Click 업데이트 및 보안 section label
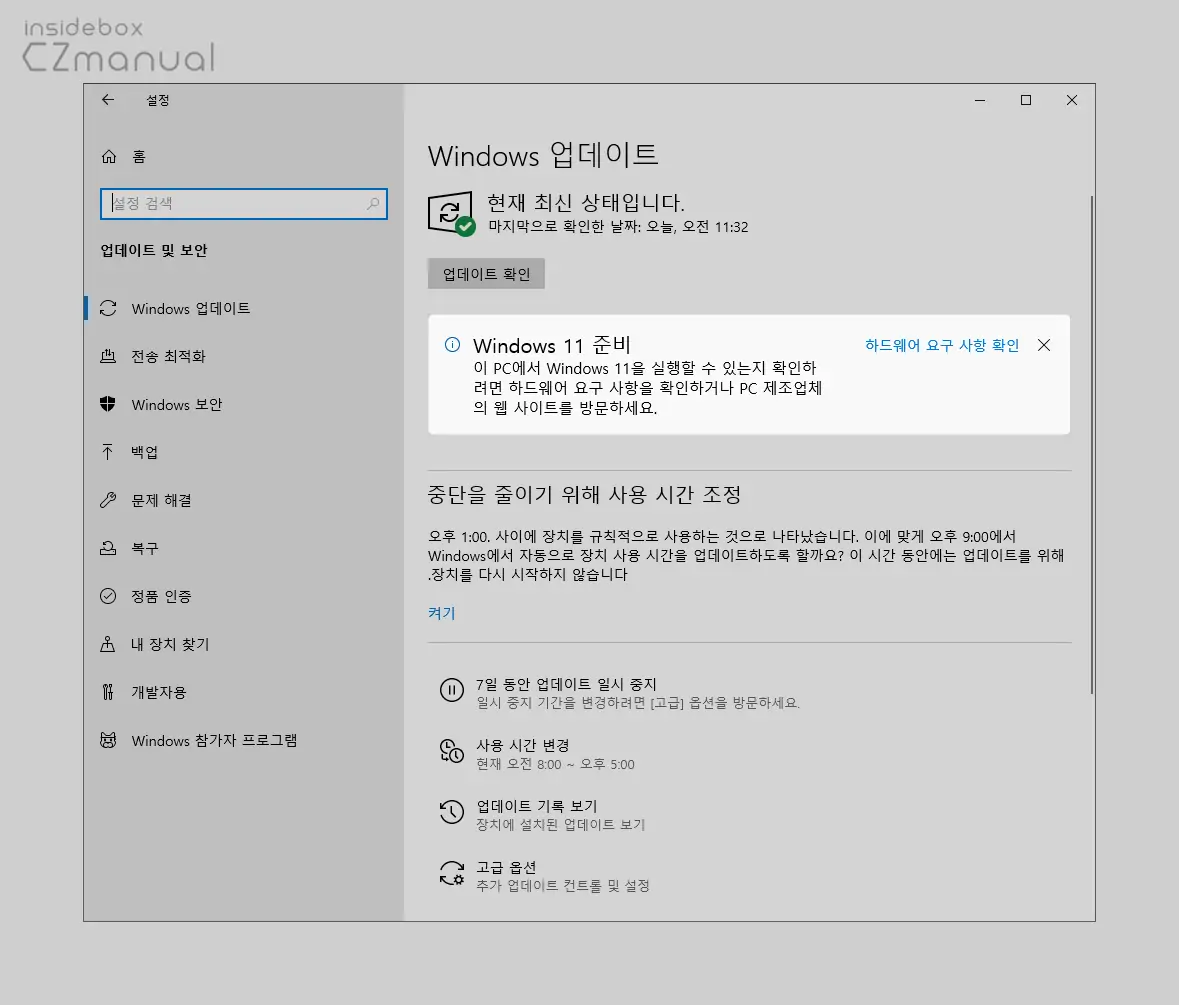 coord(154,250)
